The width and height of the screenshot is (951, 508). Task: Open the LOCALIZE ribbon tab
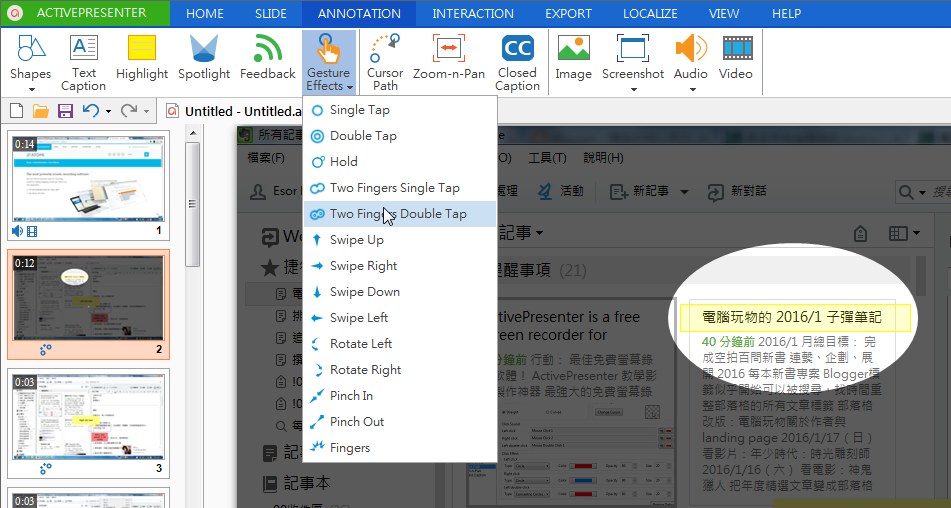650,13
